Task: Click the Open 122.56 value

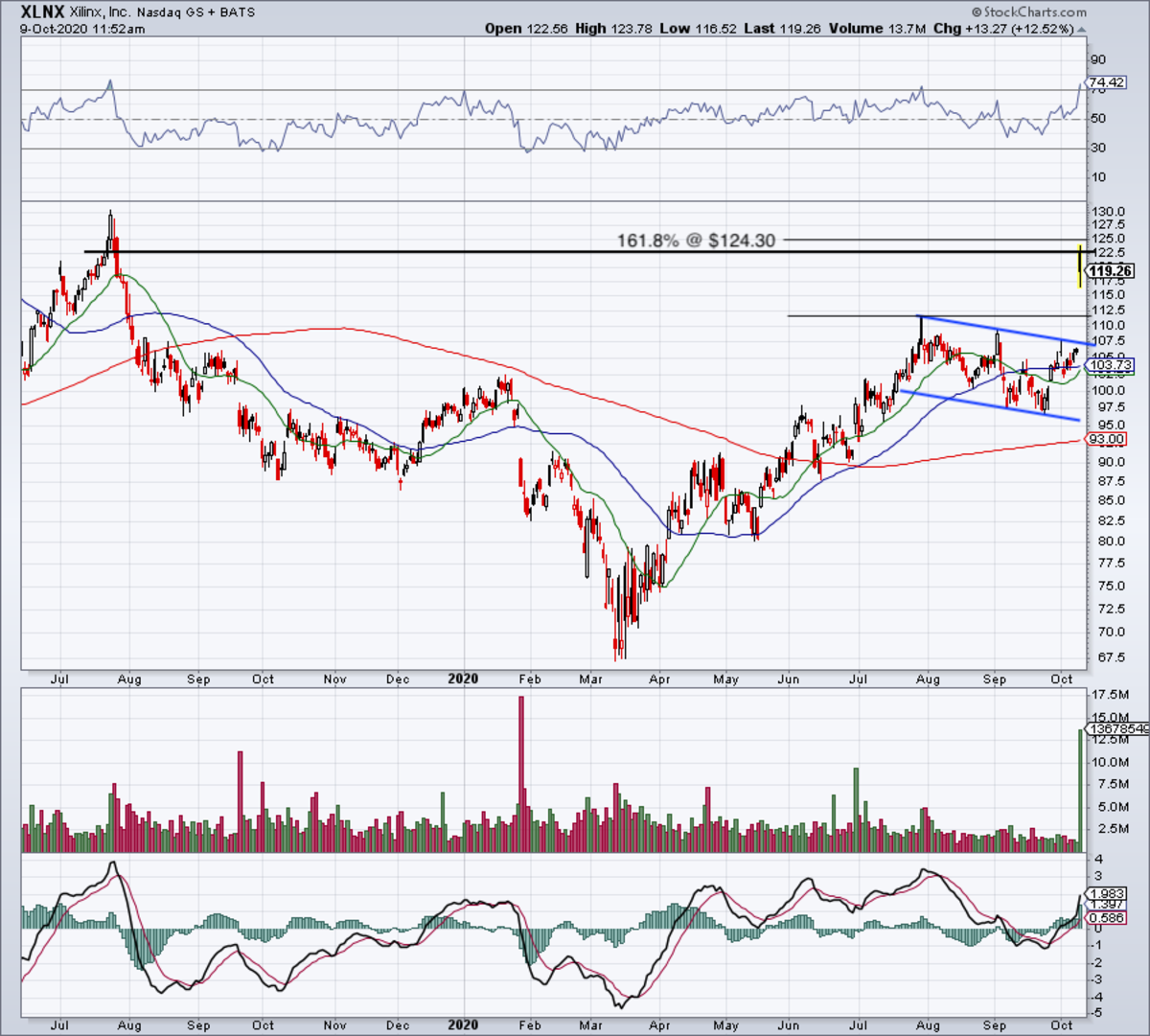Action: pyautogui.click(x=528, y=29)
